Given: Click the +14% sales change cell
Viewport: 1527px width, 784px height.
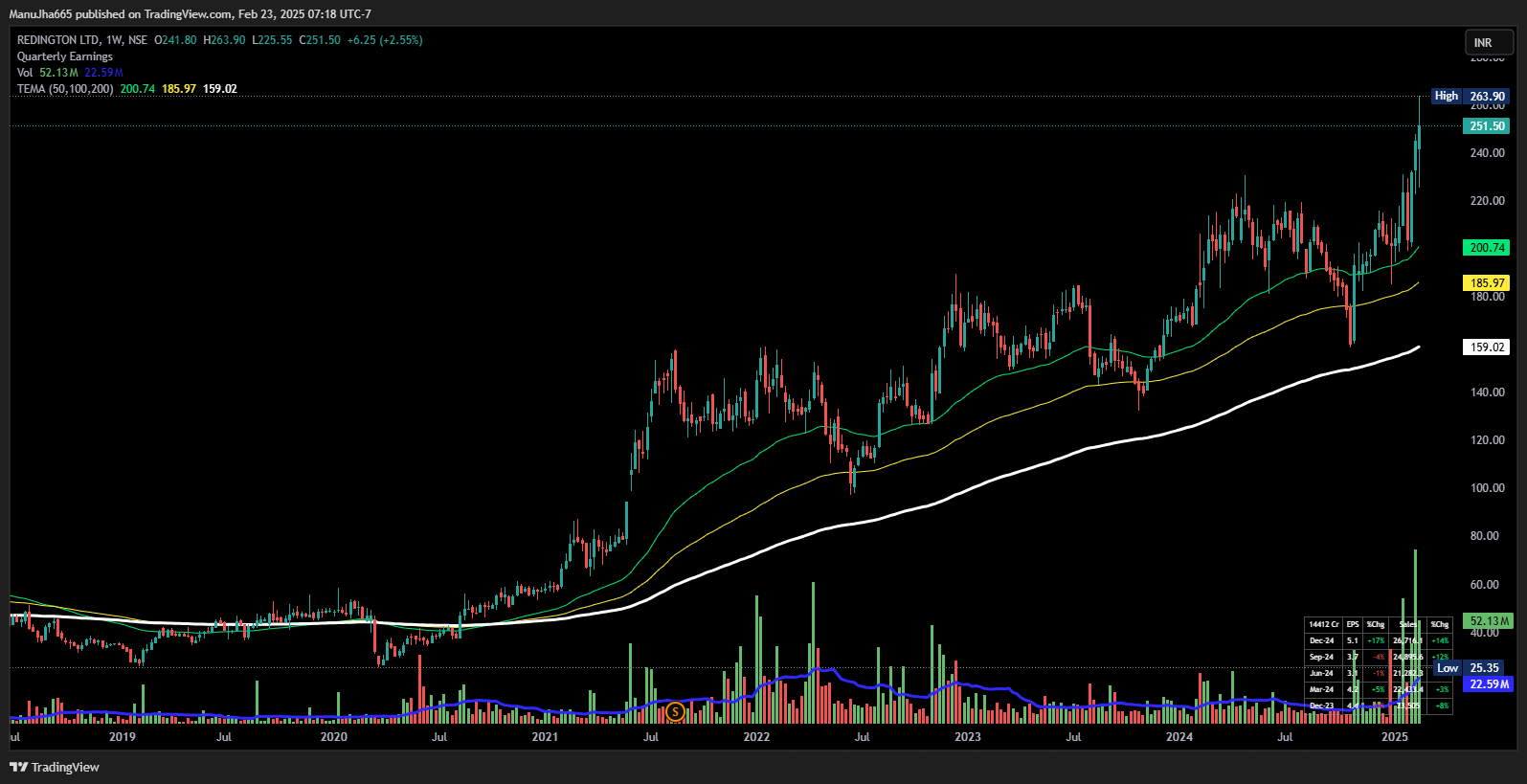Looking at the screenshot, I should coord(1440,640).
